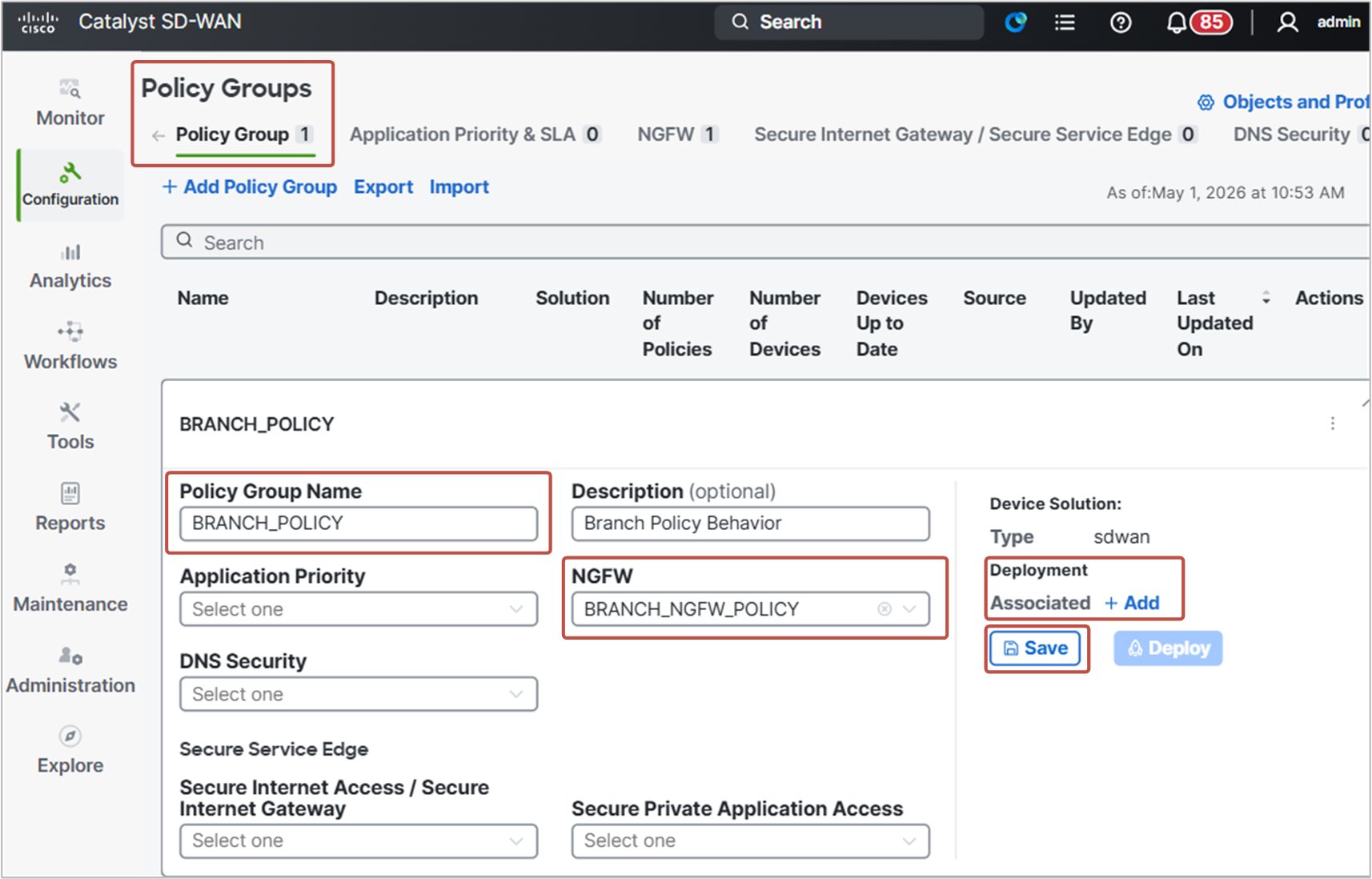
Task: Open Administration in the sidebar
Action: pyautogui.click(x=70, y=671)
